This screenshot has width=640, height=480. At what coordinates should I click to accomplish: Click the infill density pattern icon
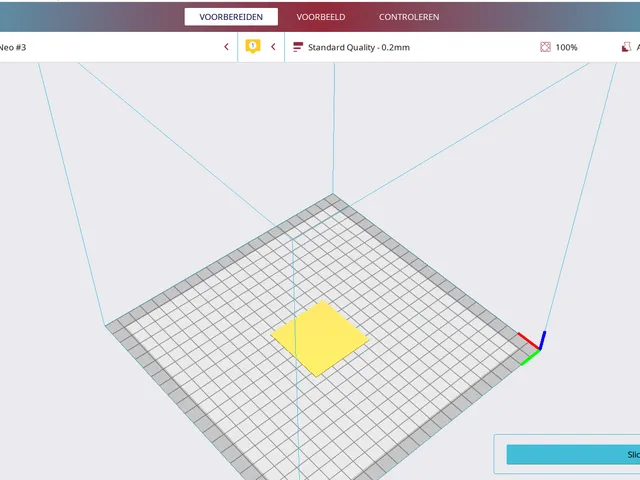[x=545, y=47]
